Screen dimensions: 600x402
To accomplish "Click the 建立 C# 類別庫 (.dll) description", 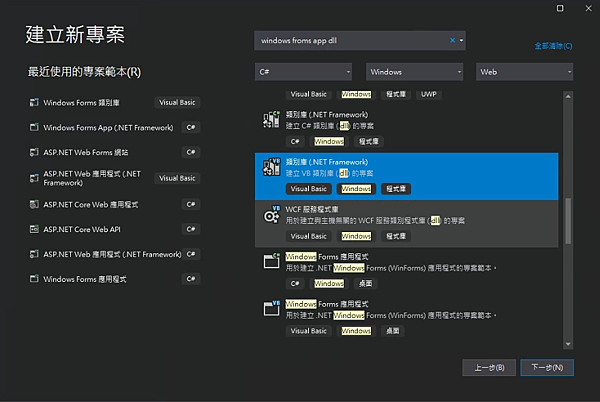I will pos(329,126).
